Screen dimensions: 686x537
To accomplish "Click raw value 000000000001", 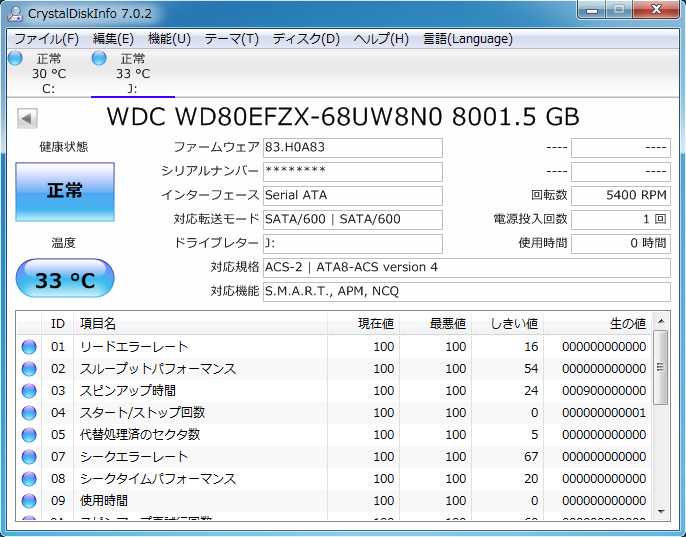I will 604,413.
